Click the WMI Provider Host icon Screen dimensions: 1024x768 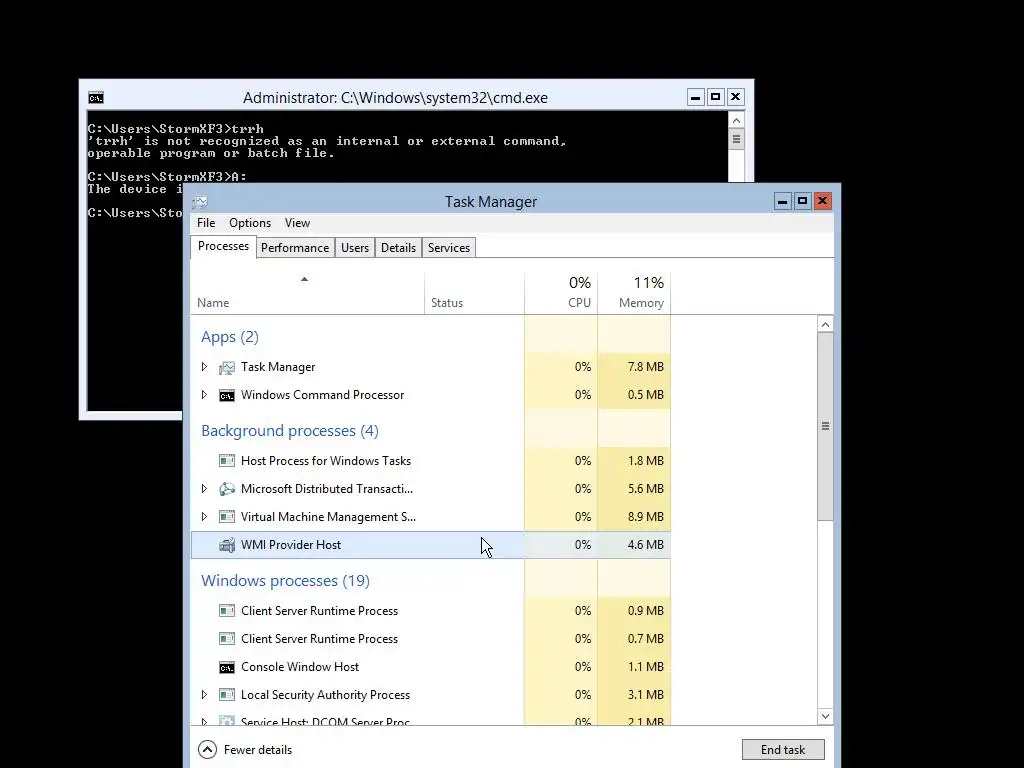227,545
